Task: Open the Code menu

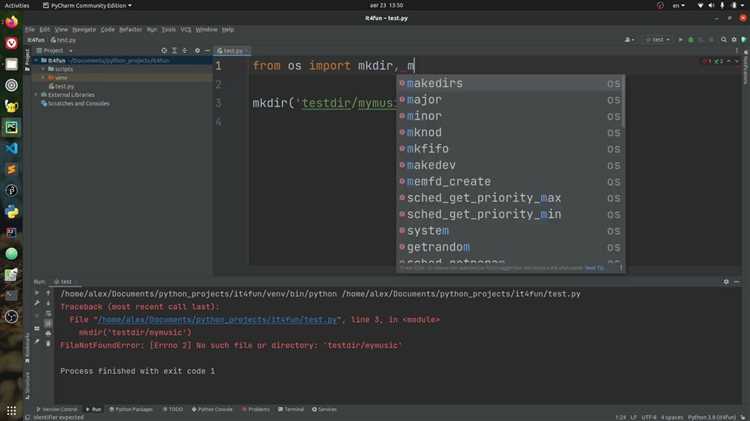Action: 108,29
